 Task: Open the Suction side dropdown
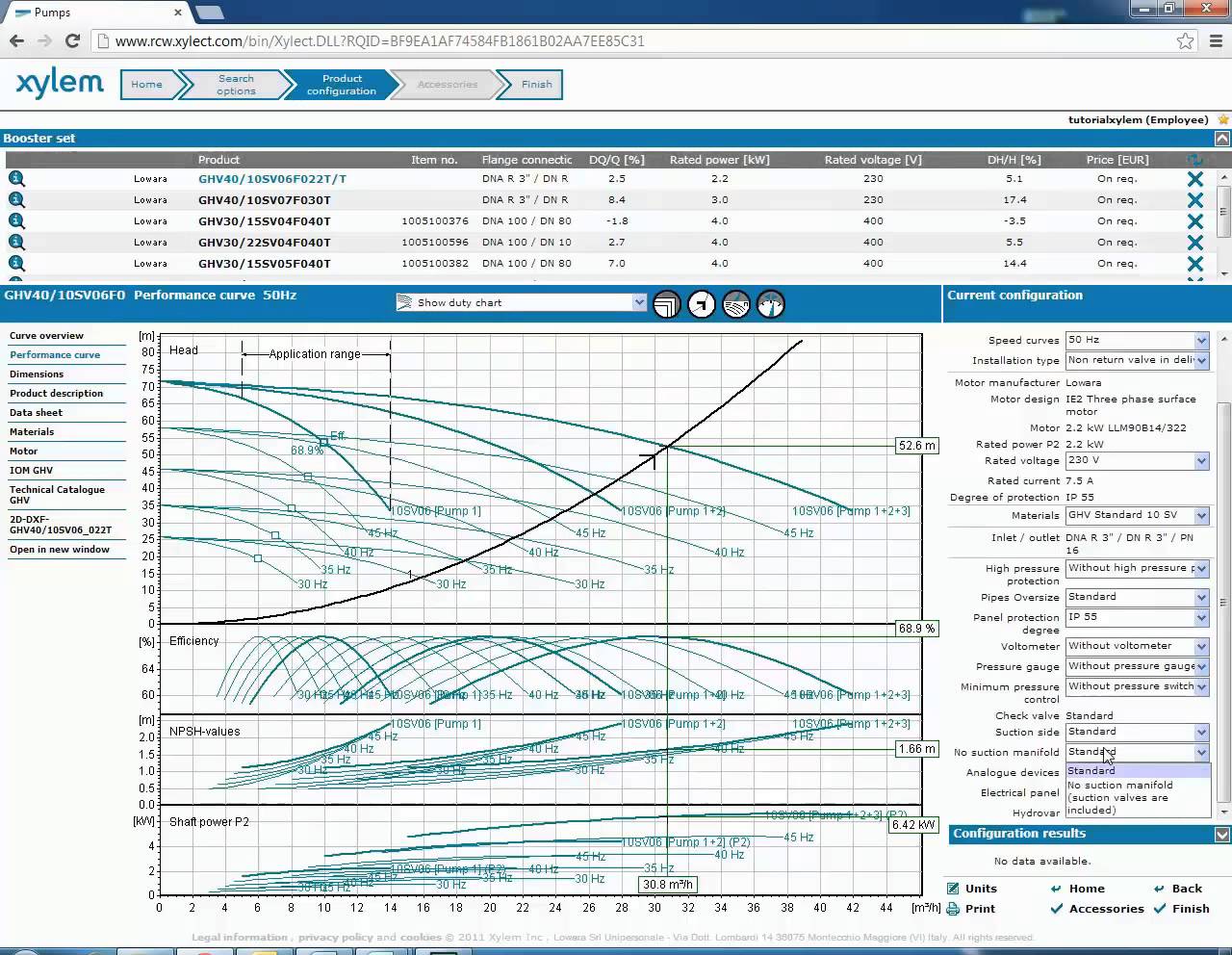[1137, 732]
